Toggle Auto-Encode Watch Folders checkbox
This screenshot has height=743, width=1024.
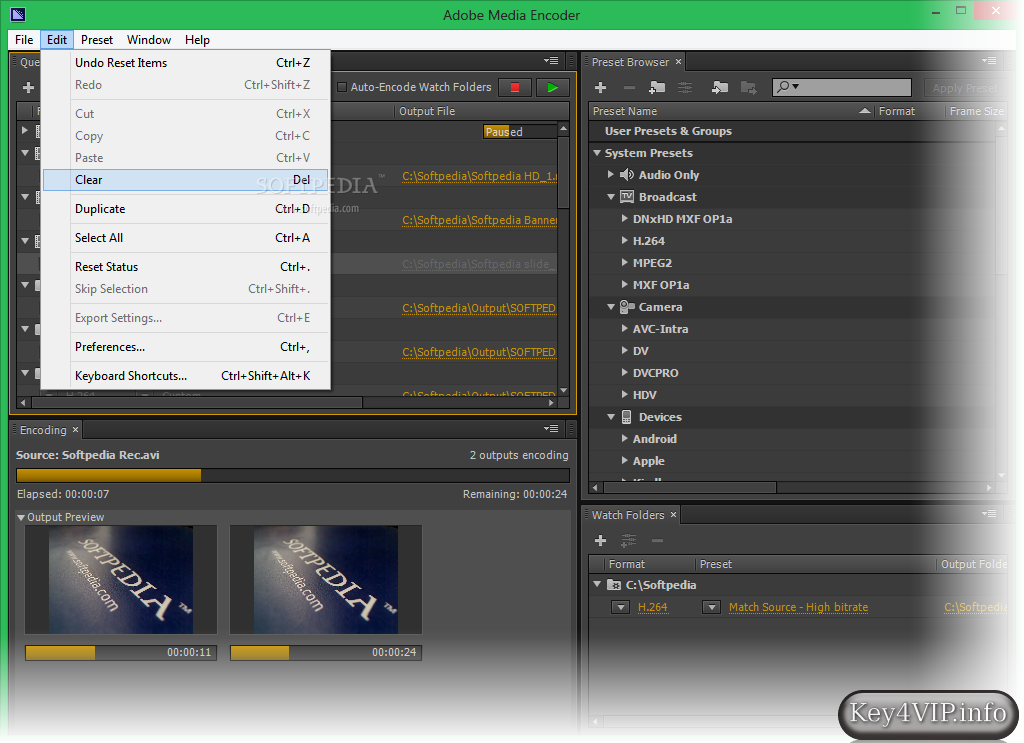(x=342, y=87)
